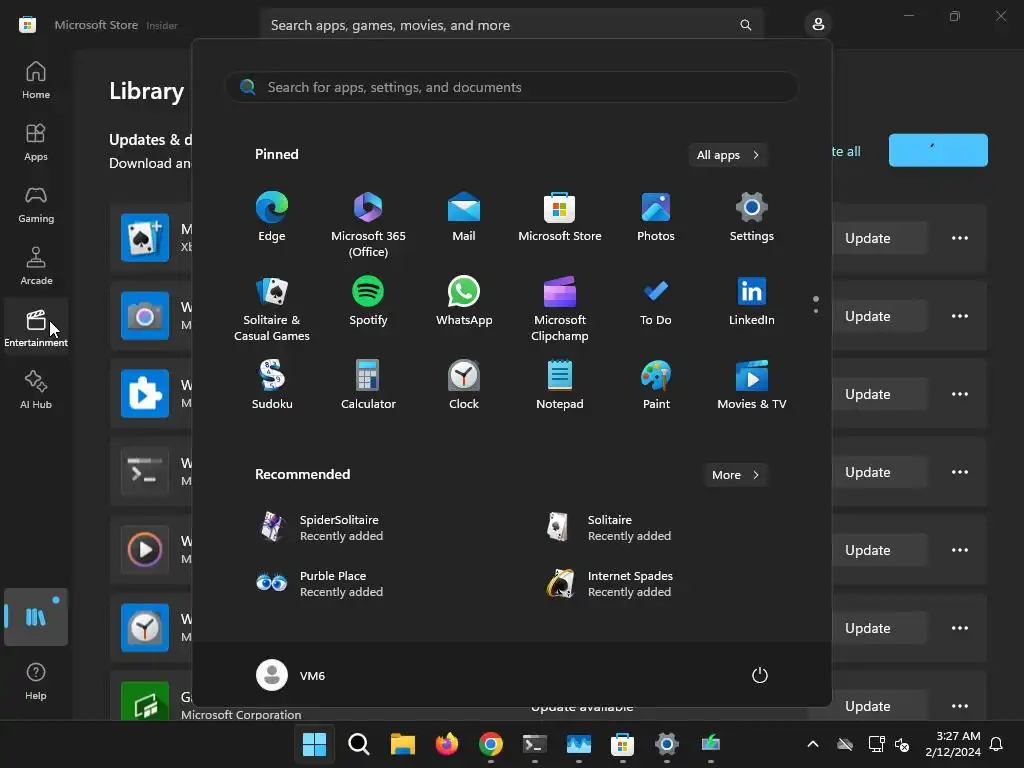Open Microsoft Store from pinned apps
The image size is (1024, 768).
(560, 218)
